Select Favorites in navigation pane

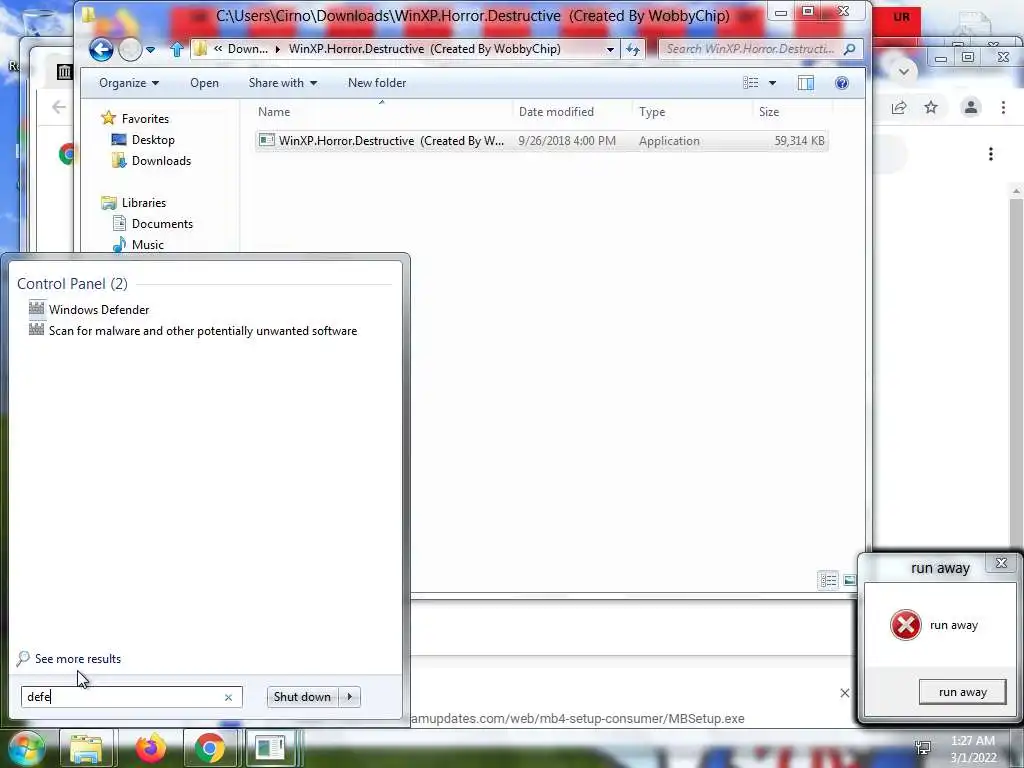[x=135, y=118]
